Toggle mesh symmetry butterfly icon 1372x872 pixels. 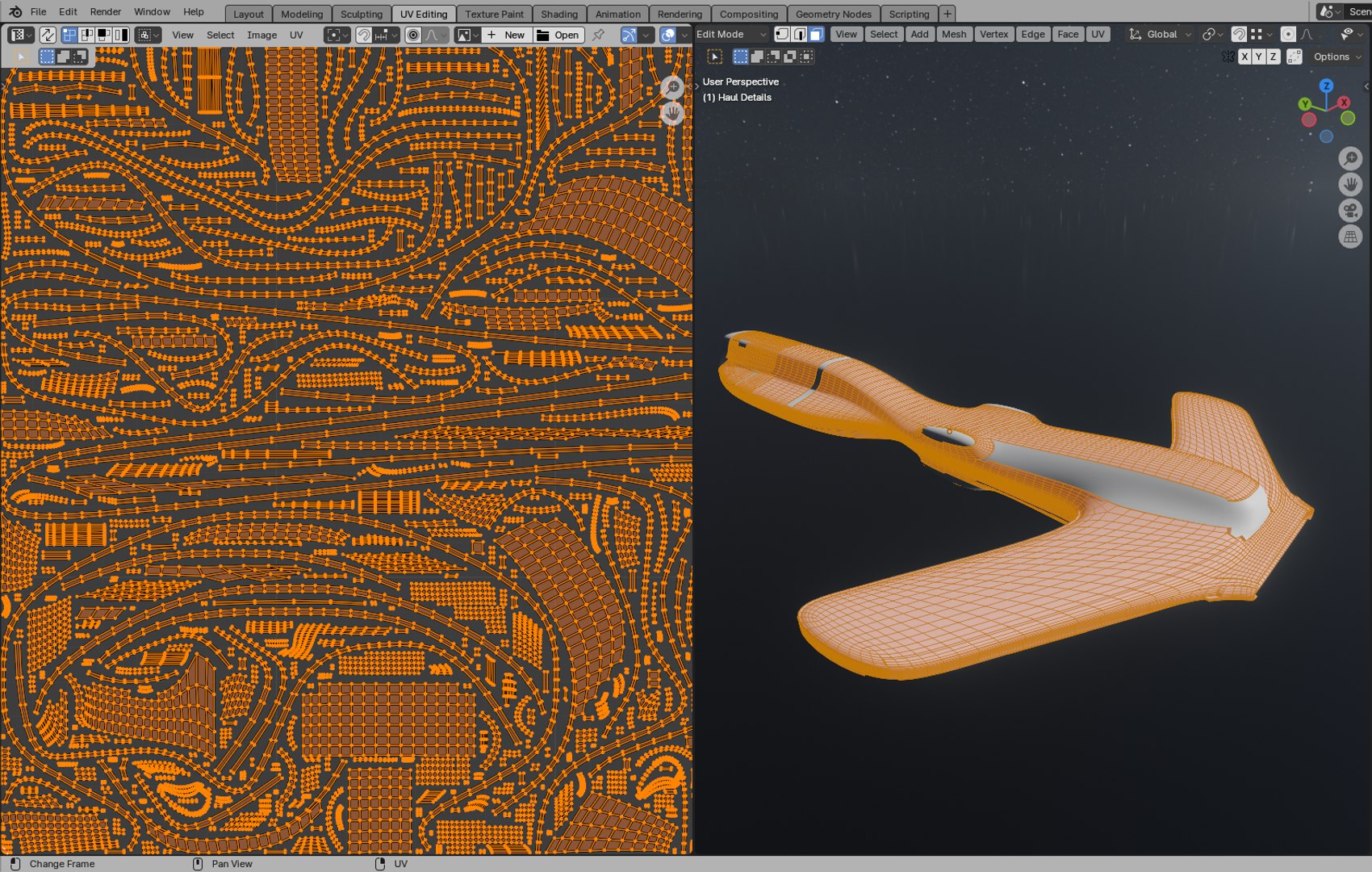pos(1228,57)
